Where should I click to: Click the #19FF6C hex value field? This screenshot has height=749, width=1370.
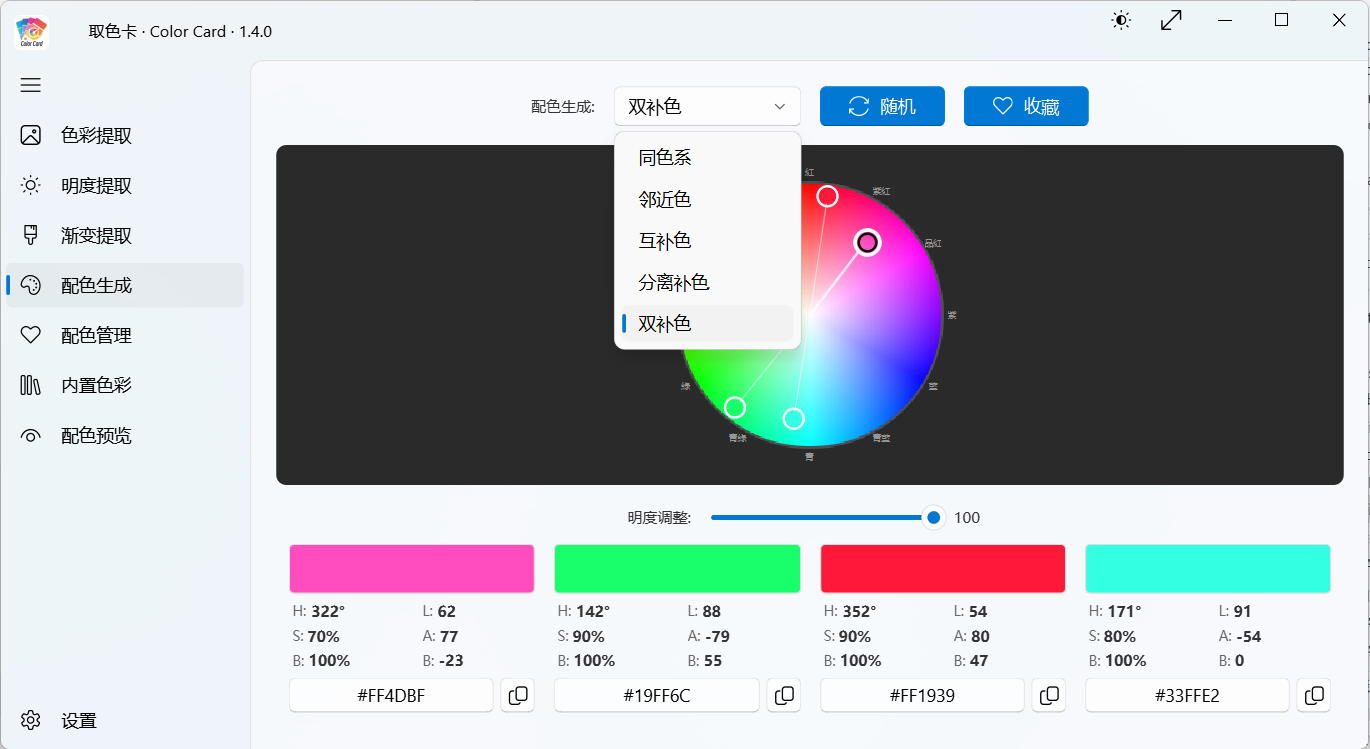pos(656,695)
